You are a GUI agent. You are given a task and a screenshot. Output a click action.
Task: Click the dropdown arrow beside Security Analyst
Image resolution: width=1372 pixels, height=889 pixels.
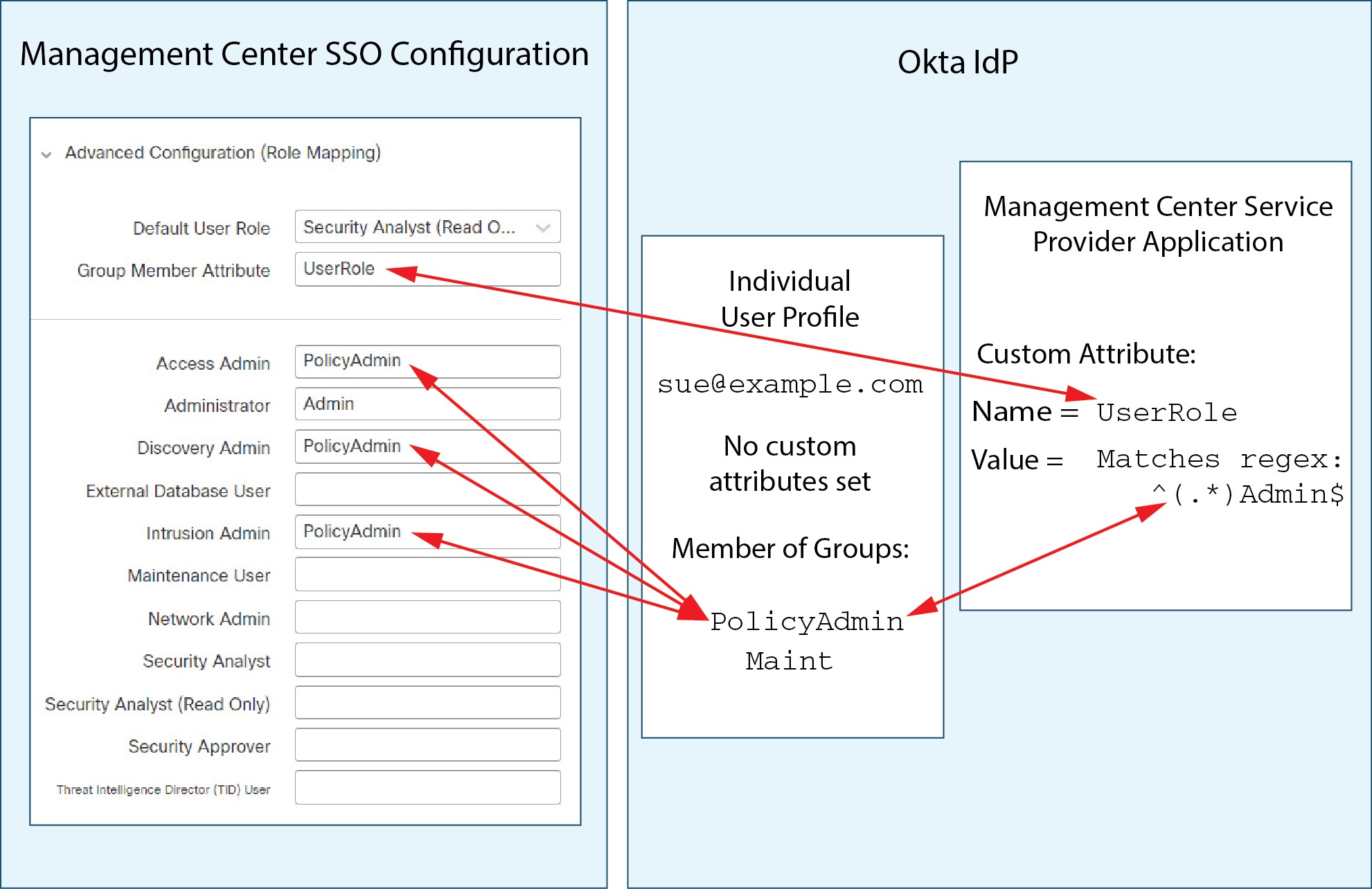(x=543, y=227)
